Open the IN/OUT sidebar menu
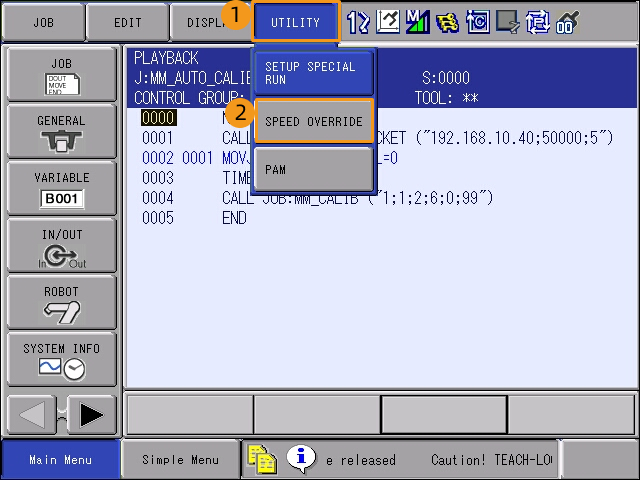This screenshot has height=480, width=640. tap(62, 245)
